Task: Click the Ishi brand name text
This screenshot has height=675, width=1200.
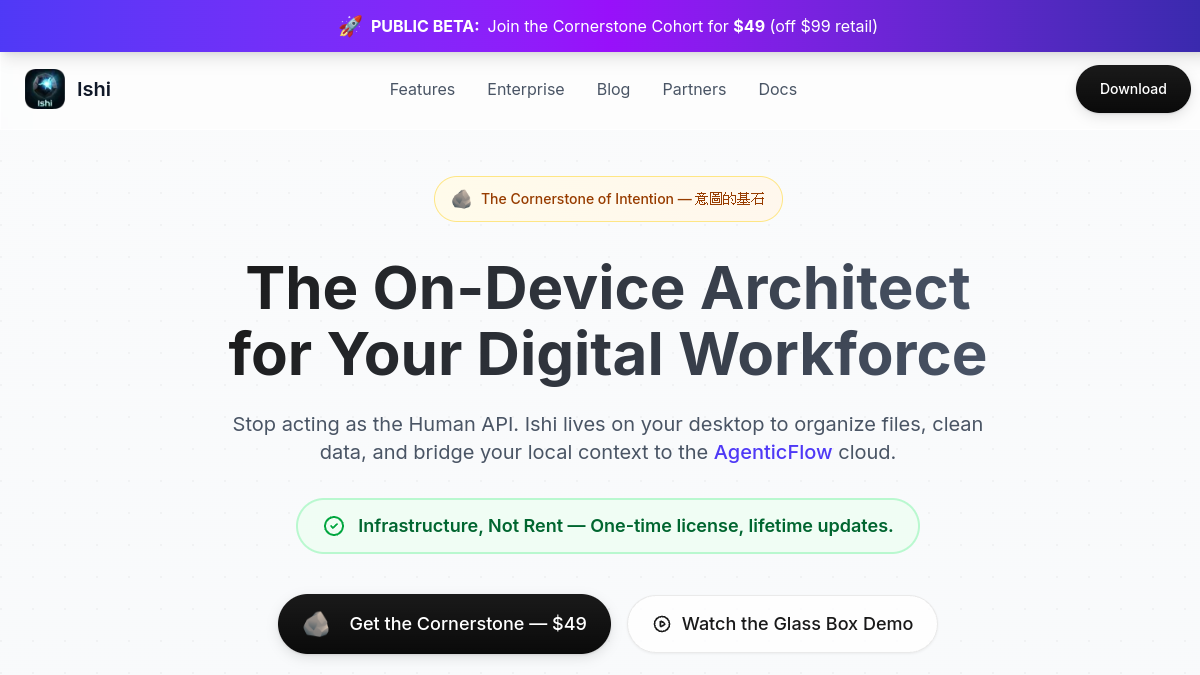Action: pyautogui.click(x=94, y=89)
